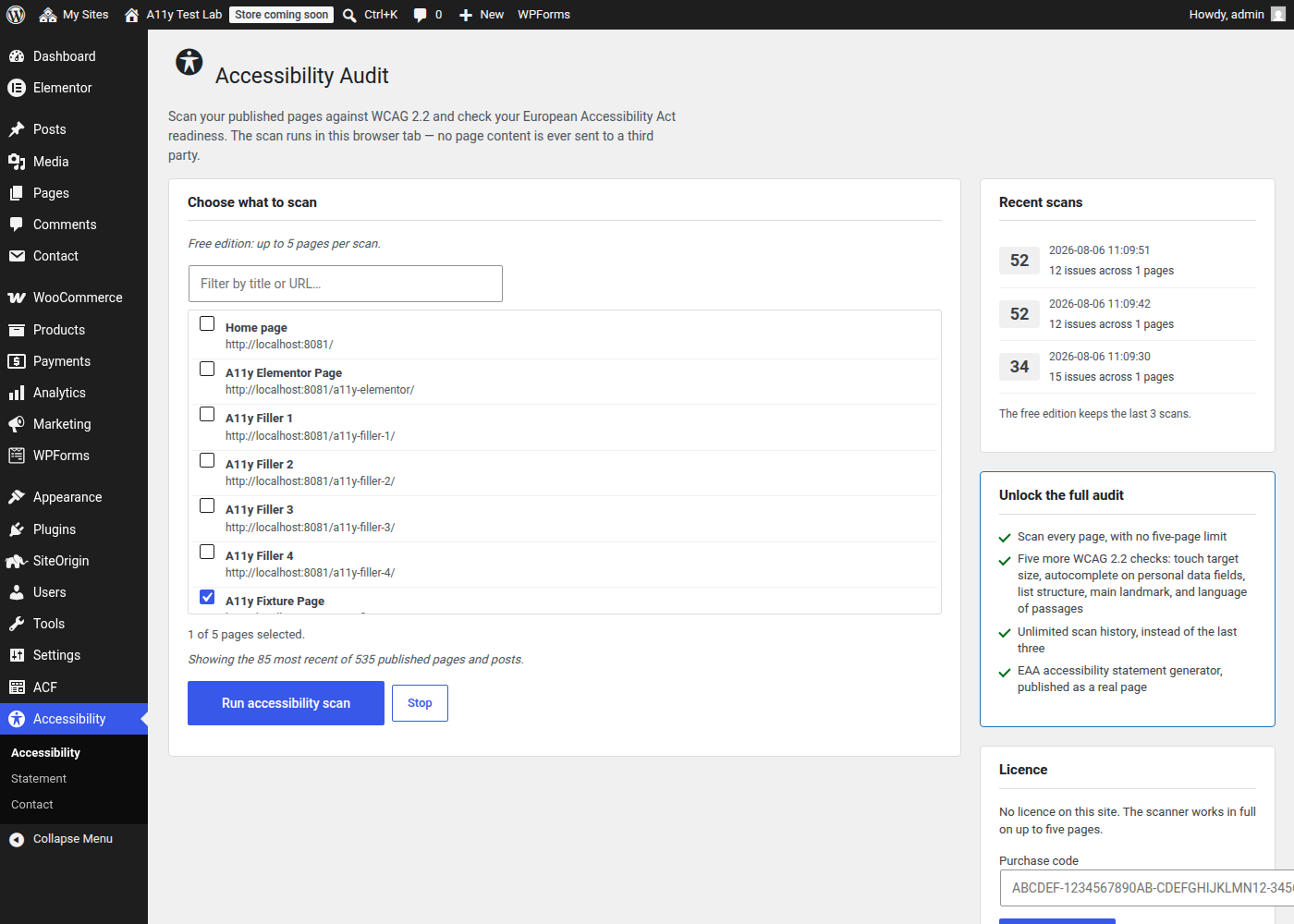Click the Accessibility Audit logo icon
The image size is (1294, 924).
(189, 62)
